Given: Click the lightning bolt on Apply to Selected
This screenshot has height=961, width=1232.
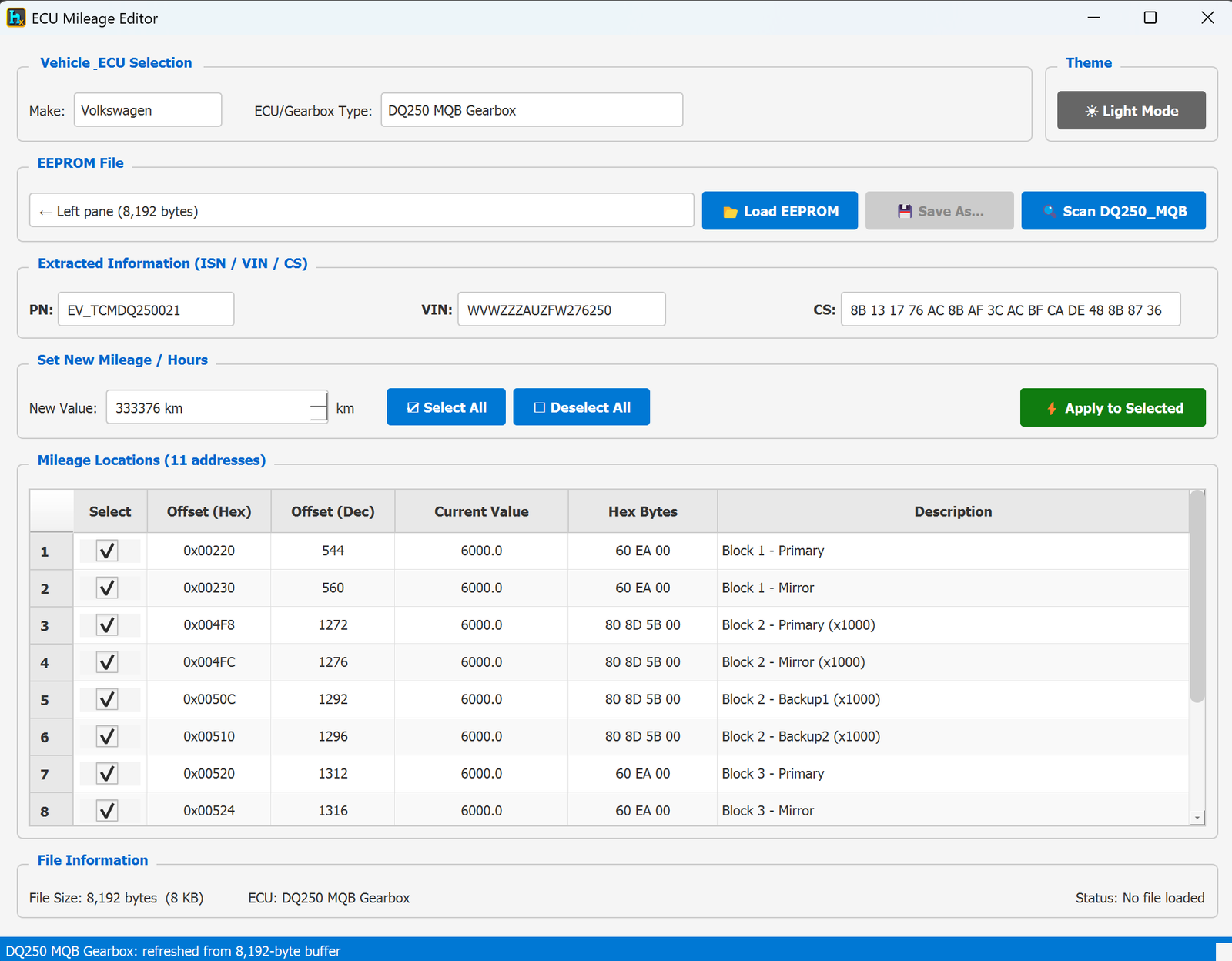Looking at the screenshot, I should 1051,408.
